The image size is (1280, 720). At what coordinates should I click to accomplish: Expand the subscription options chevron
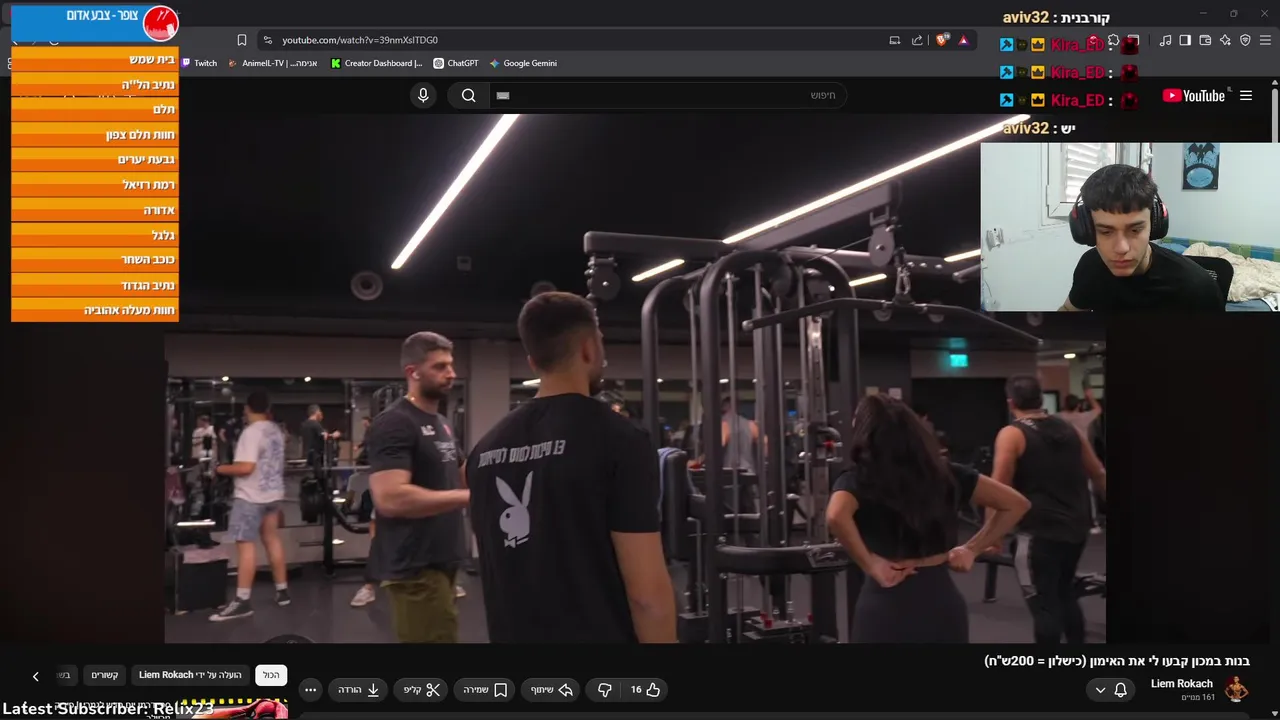point(1100,690)
